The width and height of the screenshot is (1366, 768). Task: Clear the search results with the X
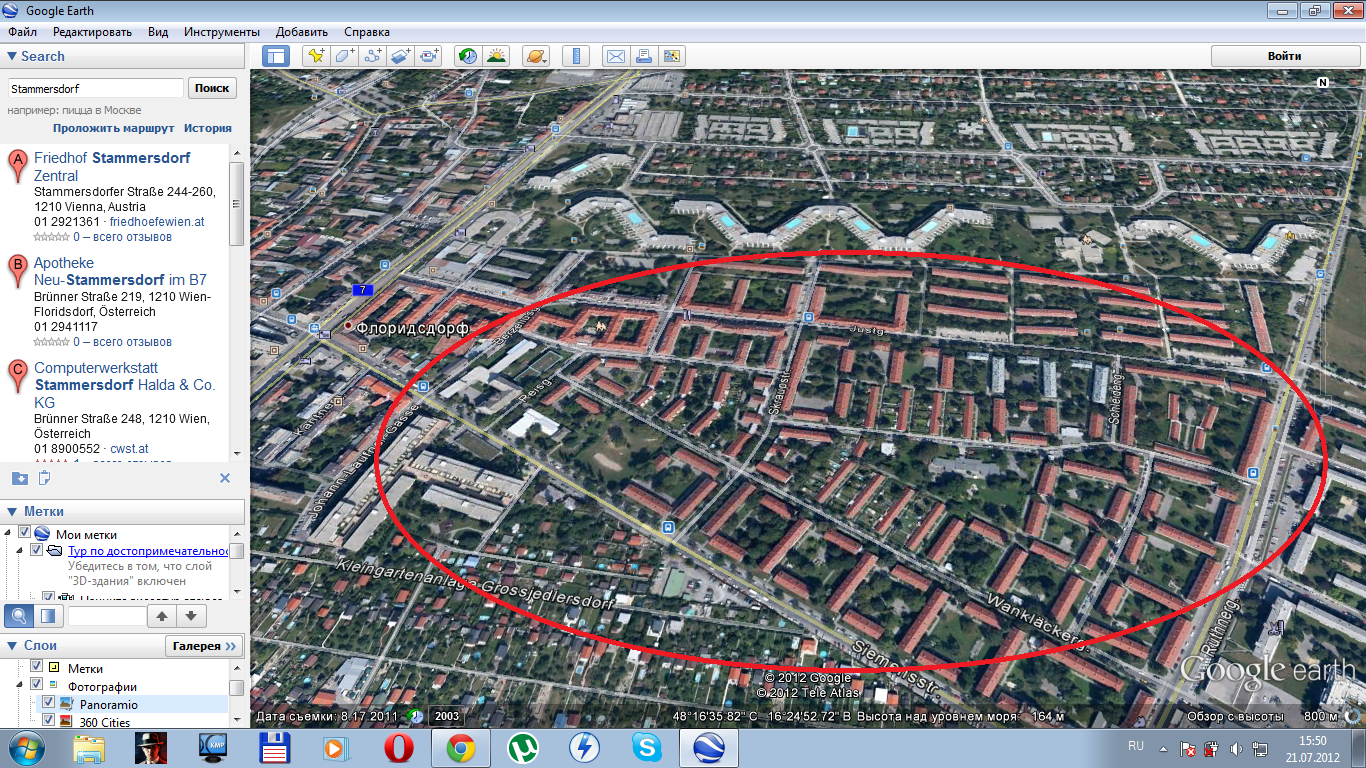click(x=225, y=478)
